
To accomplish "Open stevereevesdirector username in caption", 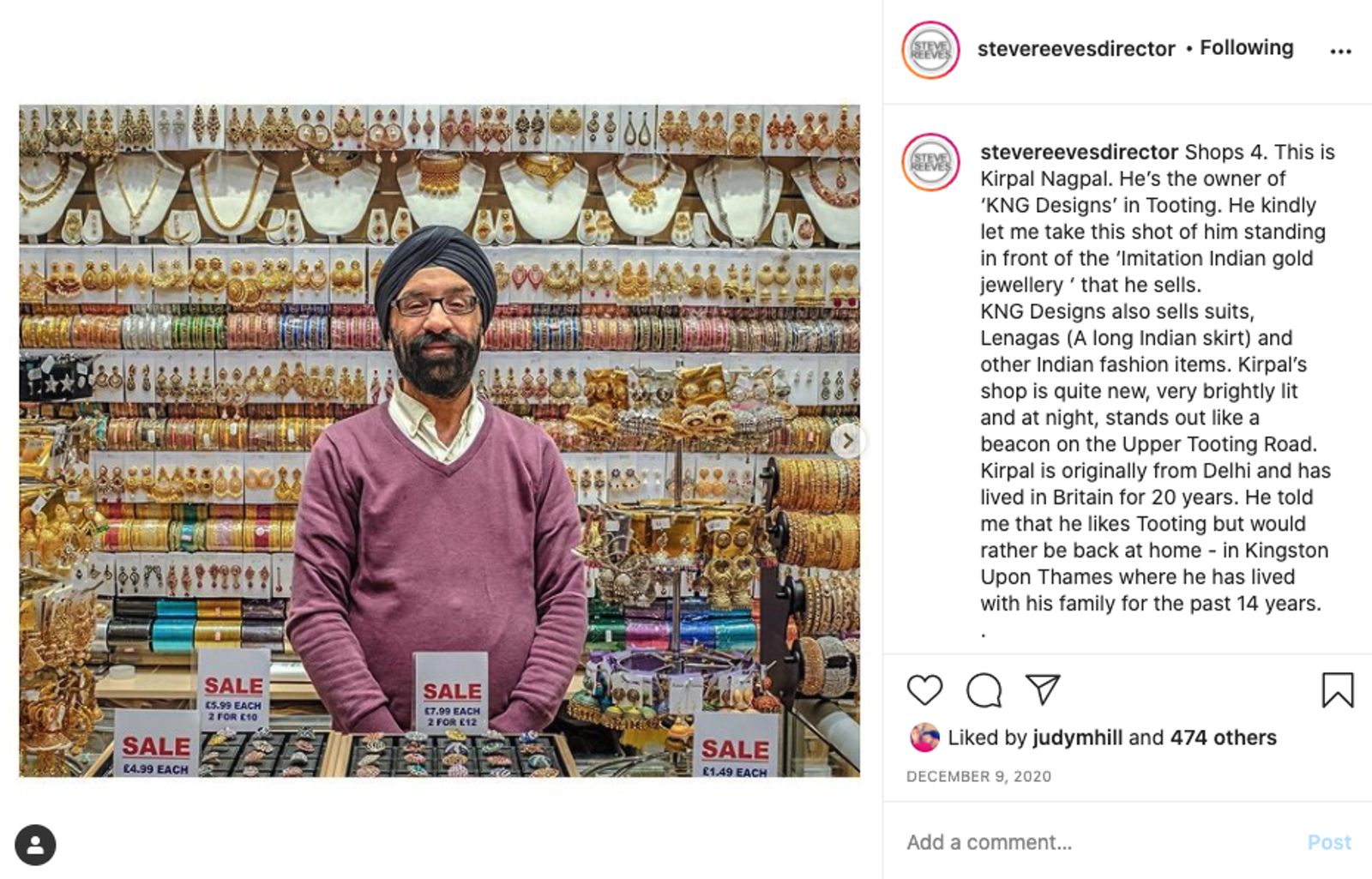I will point(1079,152).
